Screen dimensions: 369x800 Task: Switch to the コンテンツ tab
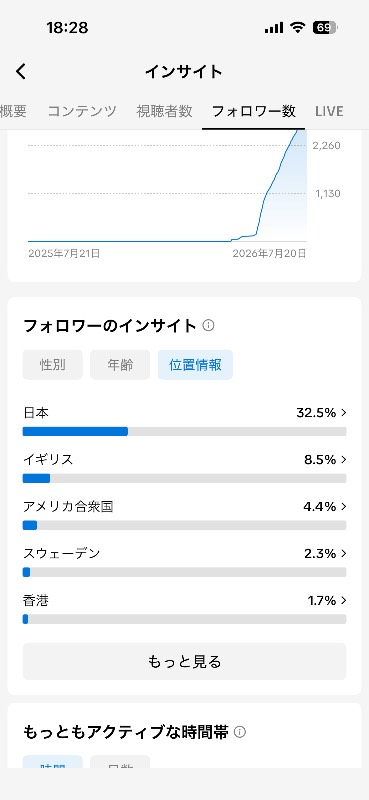tap(82, 111)
